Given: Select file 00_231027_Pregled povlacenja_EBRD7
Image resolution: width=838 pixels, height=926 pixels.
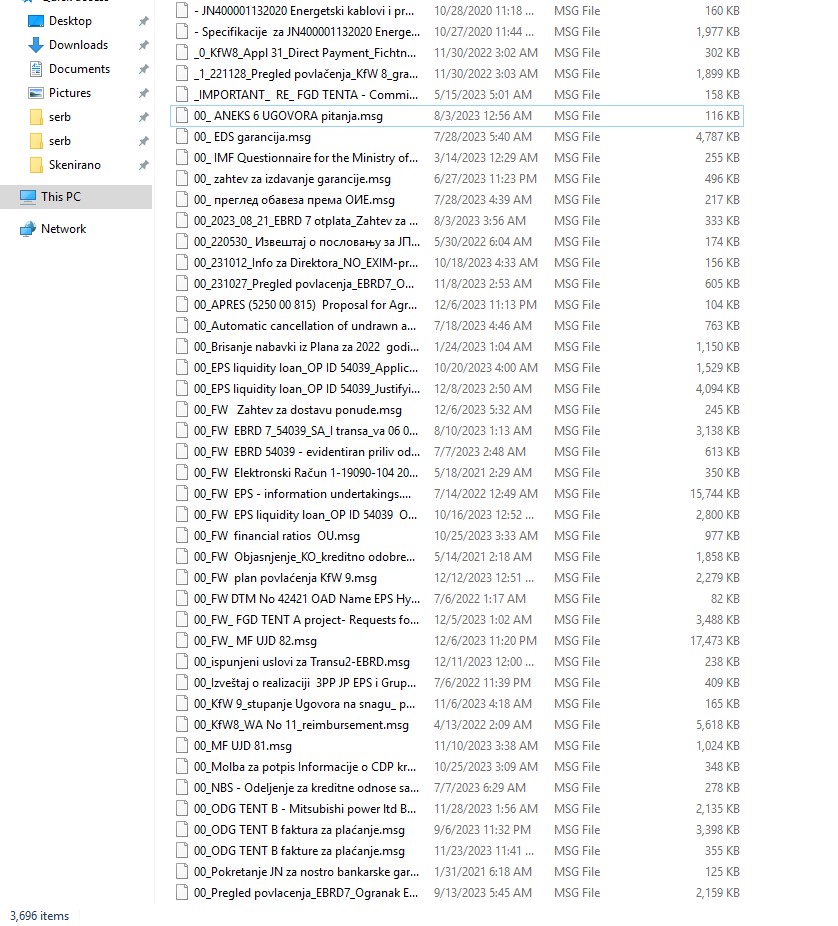Looking at the screenshot, I should click(x=304, y=284).
